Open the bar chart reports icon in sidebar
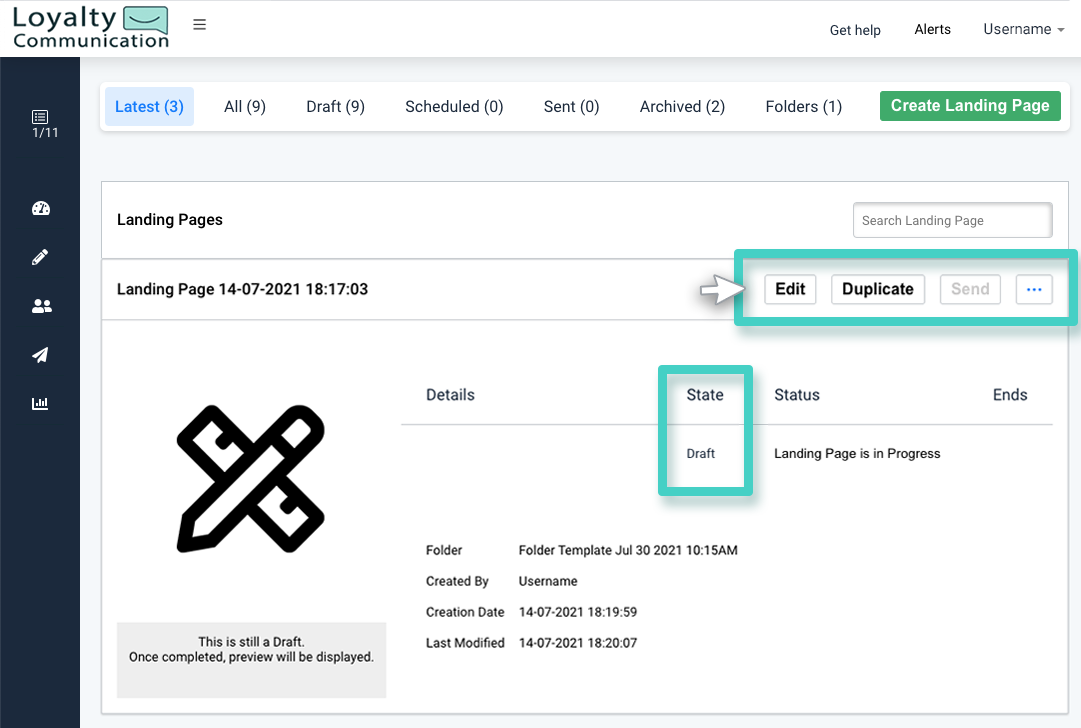Viewport: 1081px width, 728px height. 41,403
